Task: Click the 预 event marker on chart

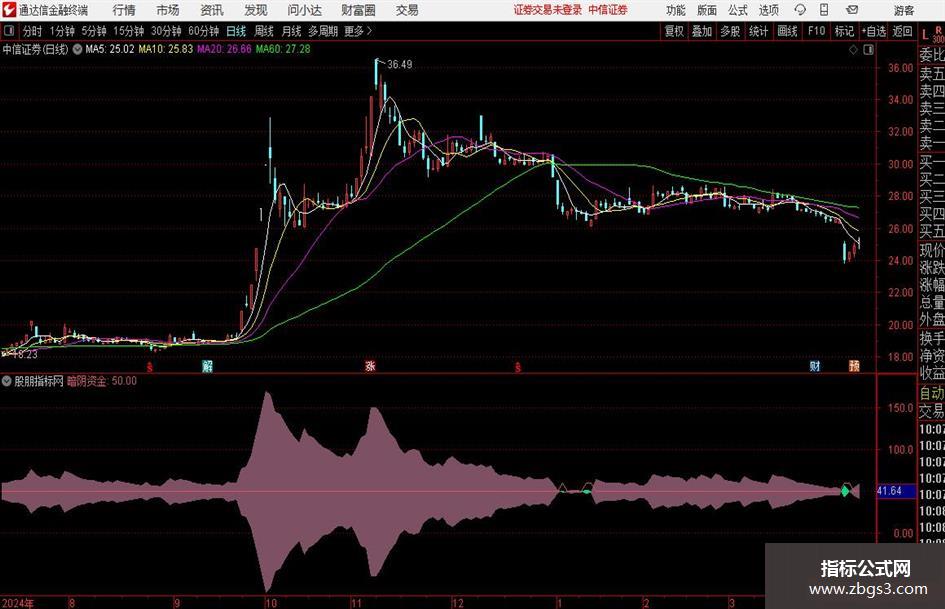Action: click(x=854, y=366)
